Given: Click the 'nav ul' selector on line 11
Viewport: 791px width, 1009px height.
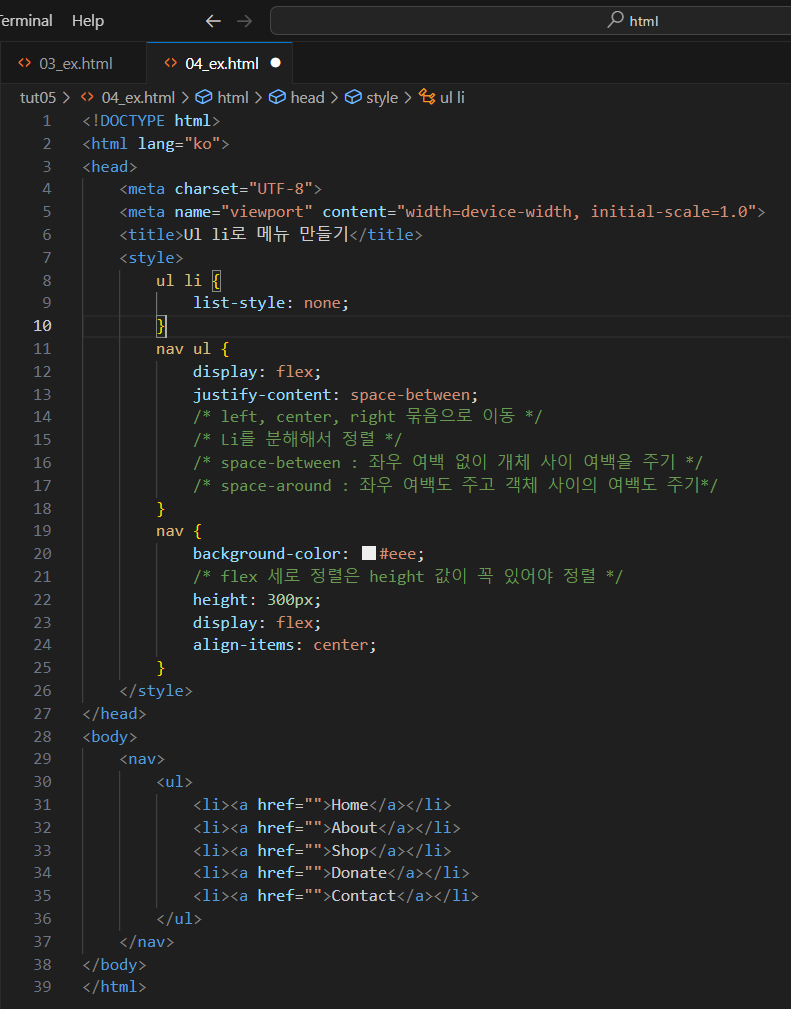Looking at the screenshot, I should pyautogui.click(x=183, y=349).
